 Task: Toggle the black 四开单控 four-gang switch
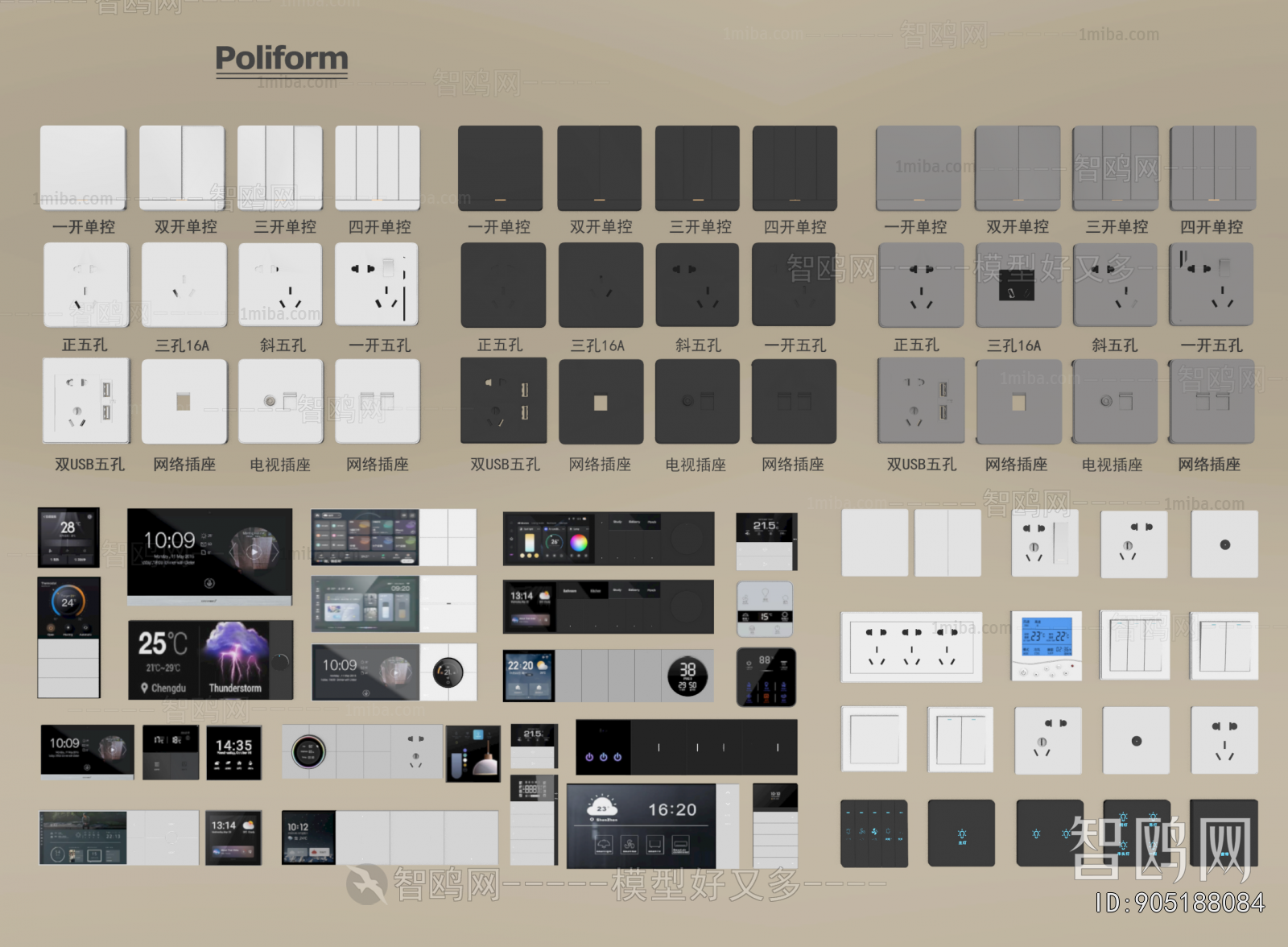tap(793, 169)
